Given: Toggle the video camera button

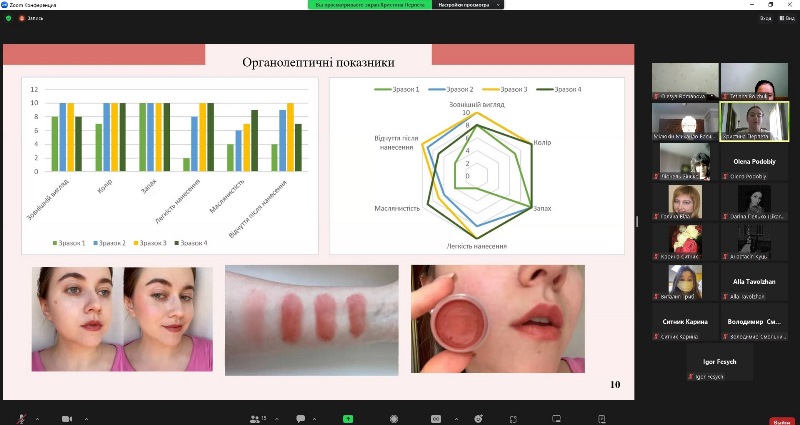Looking at the screenshot, I should pos(67,419).
